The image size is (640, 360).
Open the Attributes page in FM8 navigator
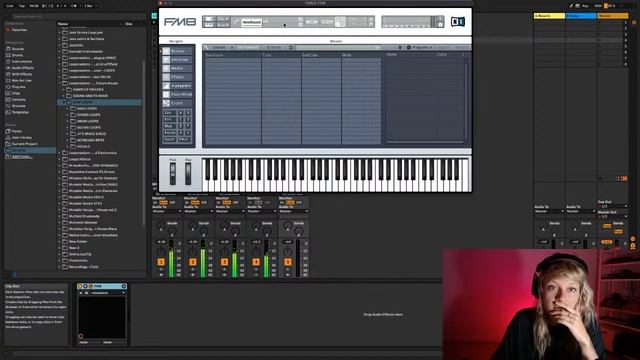[177, 60]
